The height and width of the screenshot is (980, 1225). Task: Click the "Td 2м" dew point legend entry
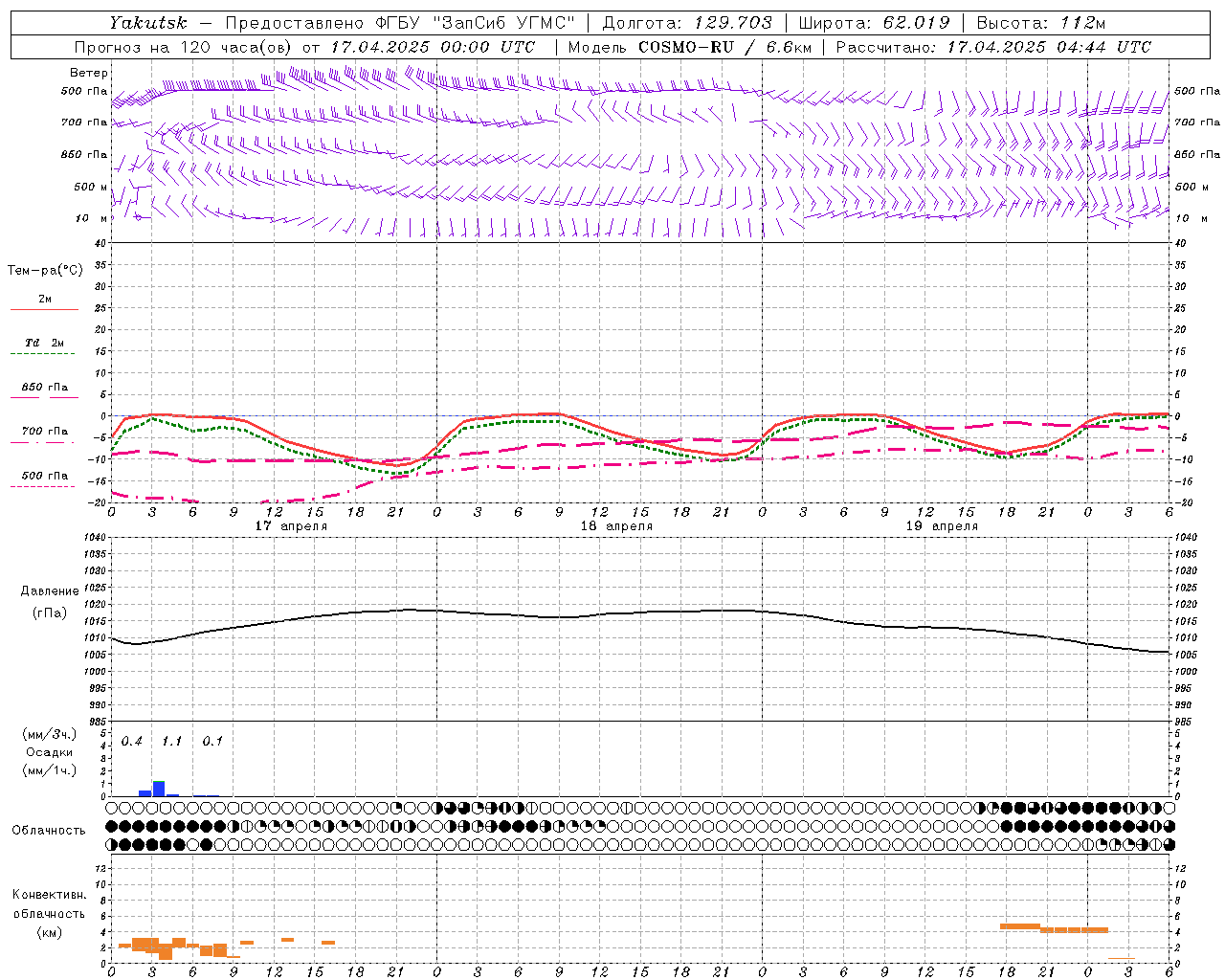click(x=44, y=343)
